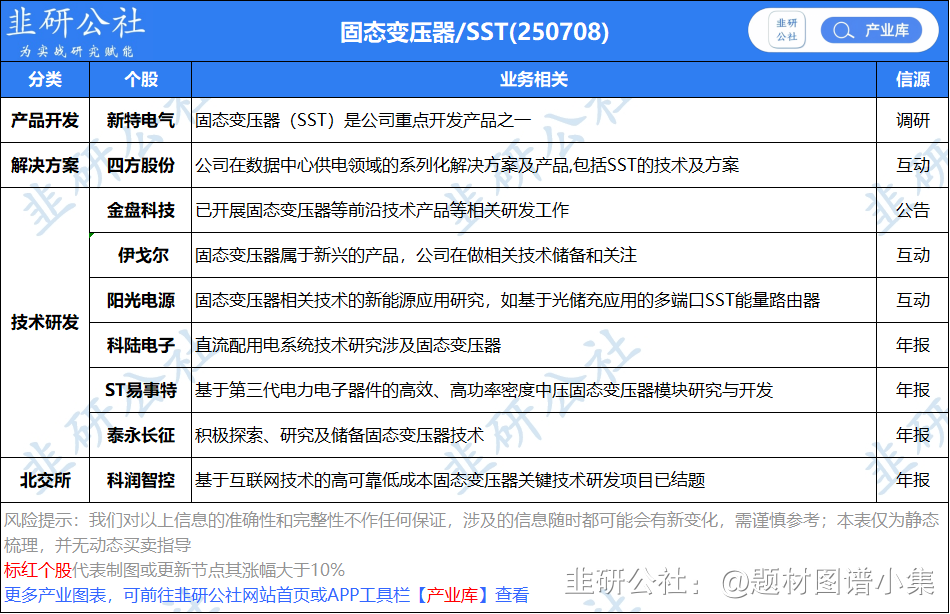
Task: Click the stock name 阳光电源
Action: pyautogui.click(x=141, y=300)
